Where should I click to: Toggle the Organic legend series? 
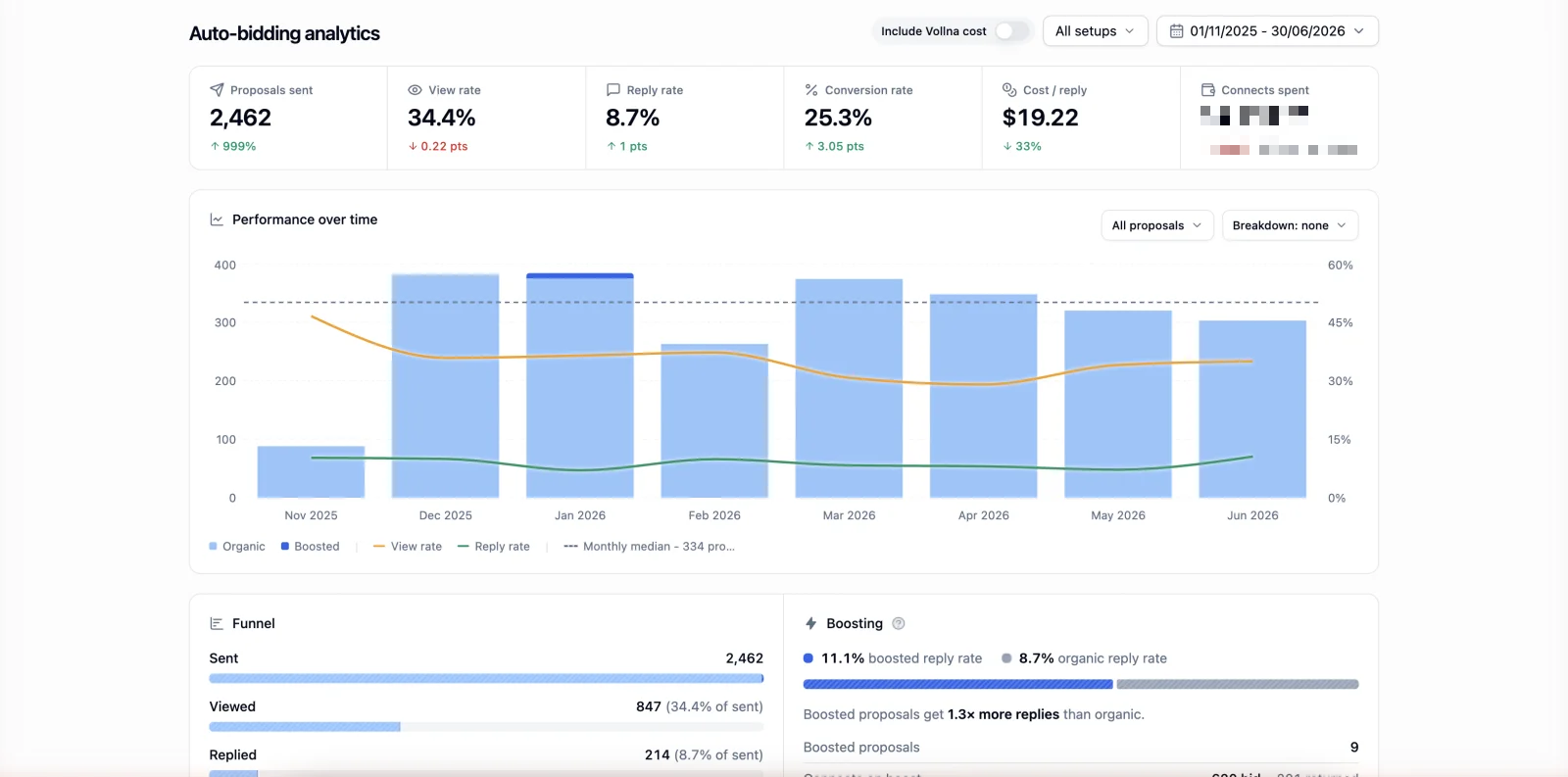237,547
